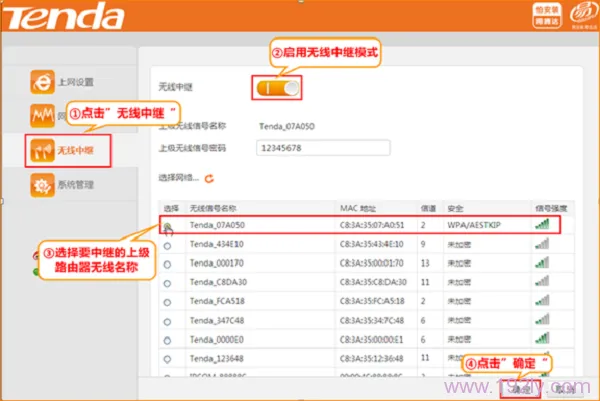The width and height of the screenshot is (600, 401).
Task: Choose the Tenda_000170 network radio button
Action: point(167,263)
